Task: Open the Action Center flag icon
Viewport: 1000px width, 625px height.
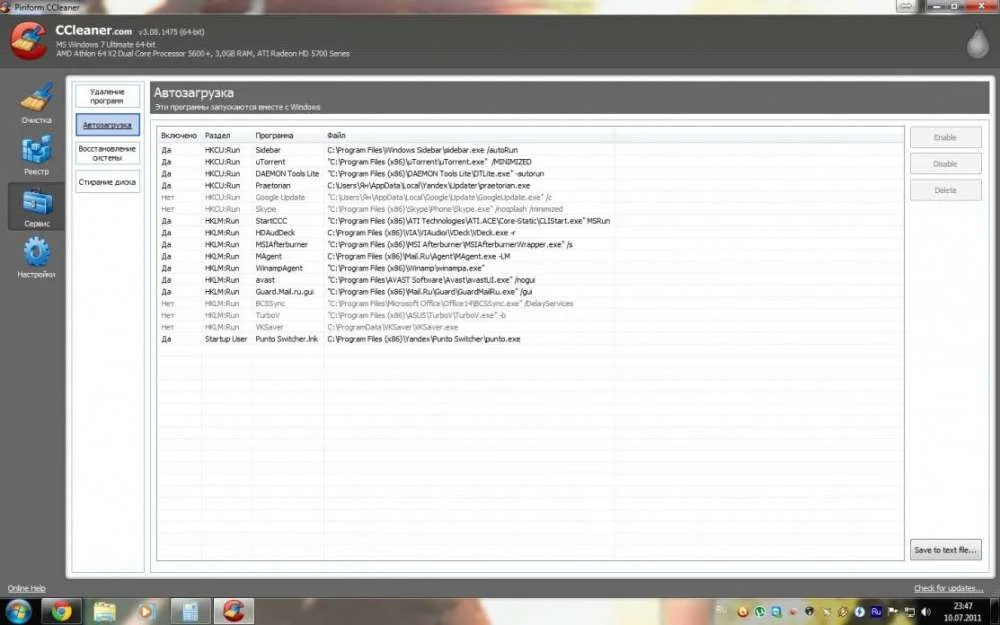Action: [x=893, y=612]
